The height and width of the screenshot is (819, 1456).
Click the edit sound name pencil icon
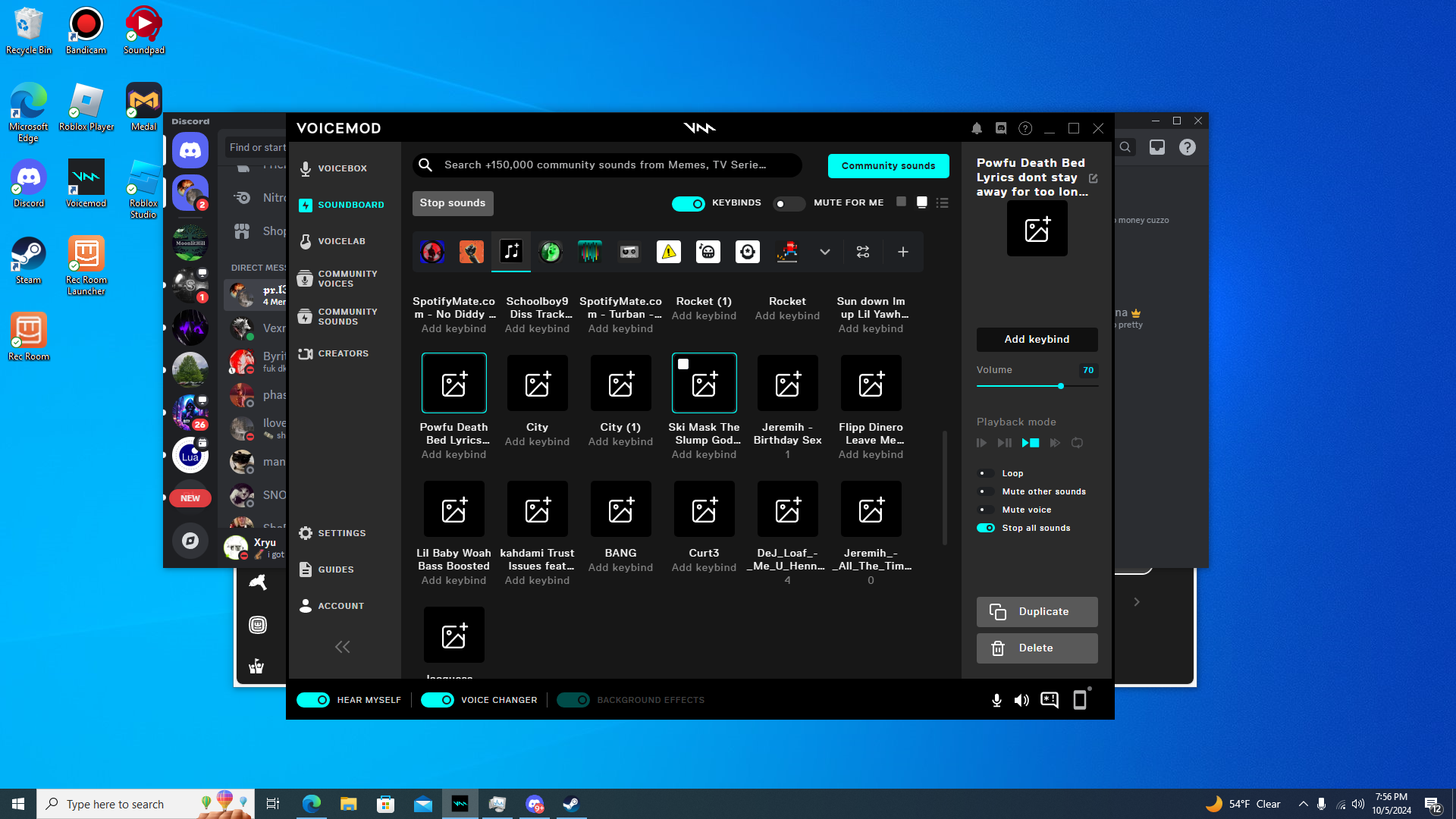tap(1093, 178)
